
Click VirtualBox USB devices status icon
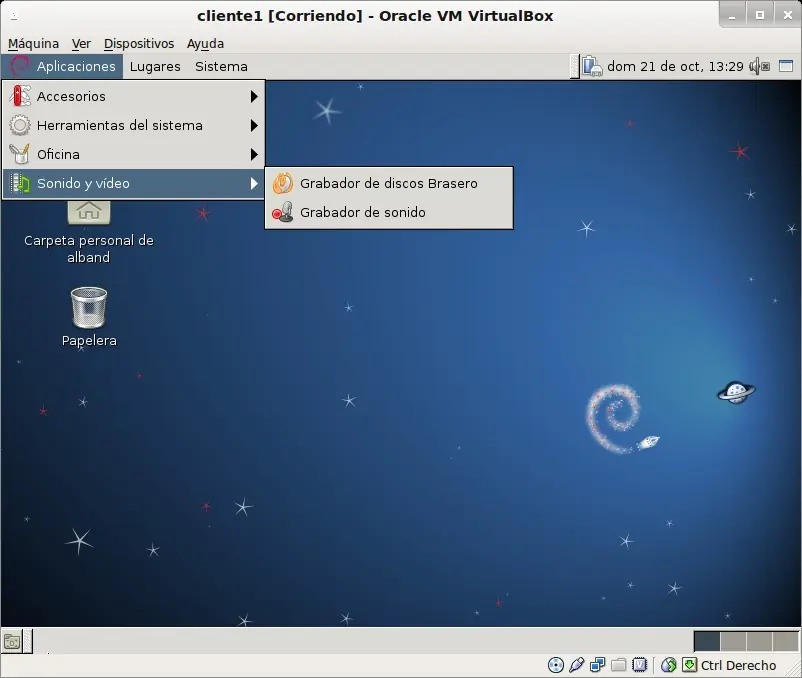(576, 665)
